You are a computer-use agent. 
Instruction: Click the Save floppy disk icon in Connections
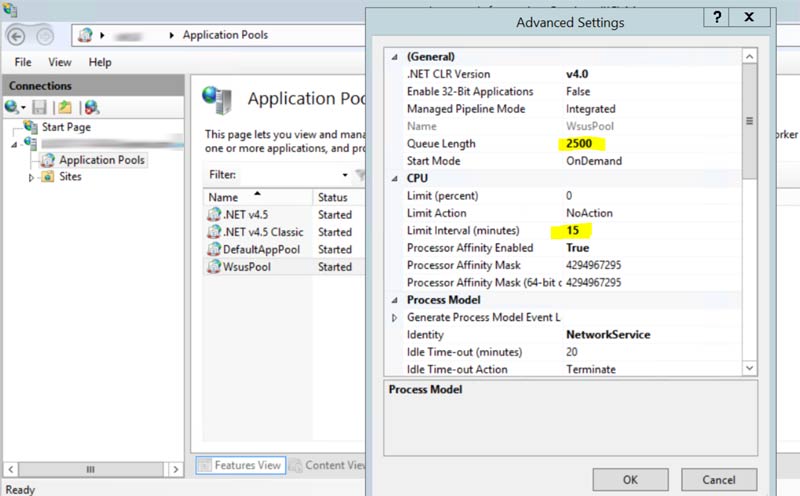coord(39,107)
